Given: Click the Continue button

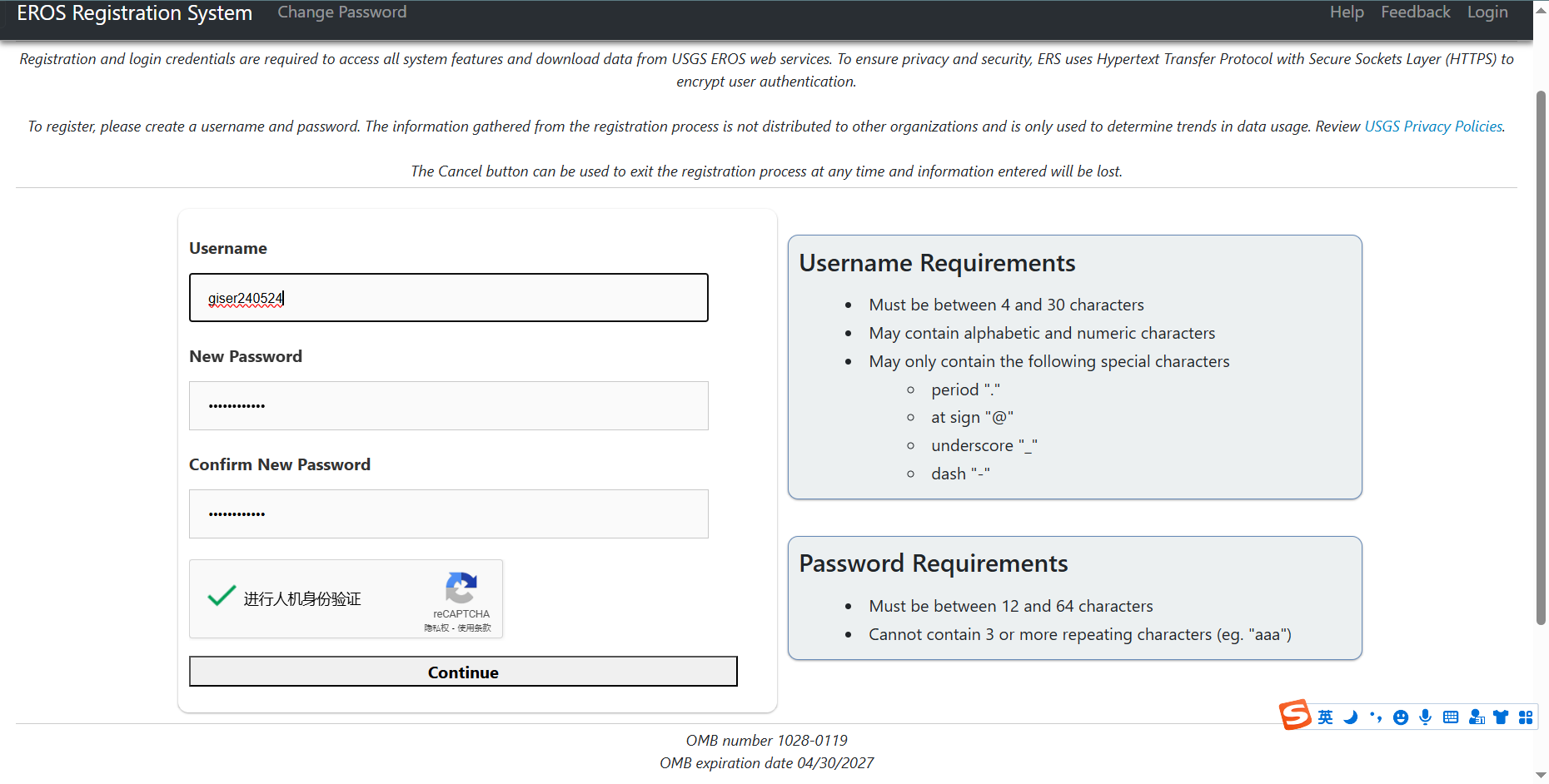Looking at the screenshot, I should pyautogui.click(x=463, y=672).
